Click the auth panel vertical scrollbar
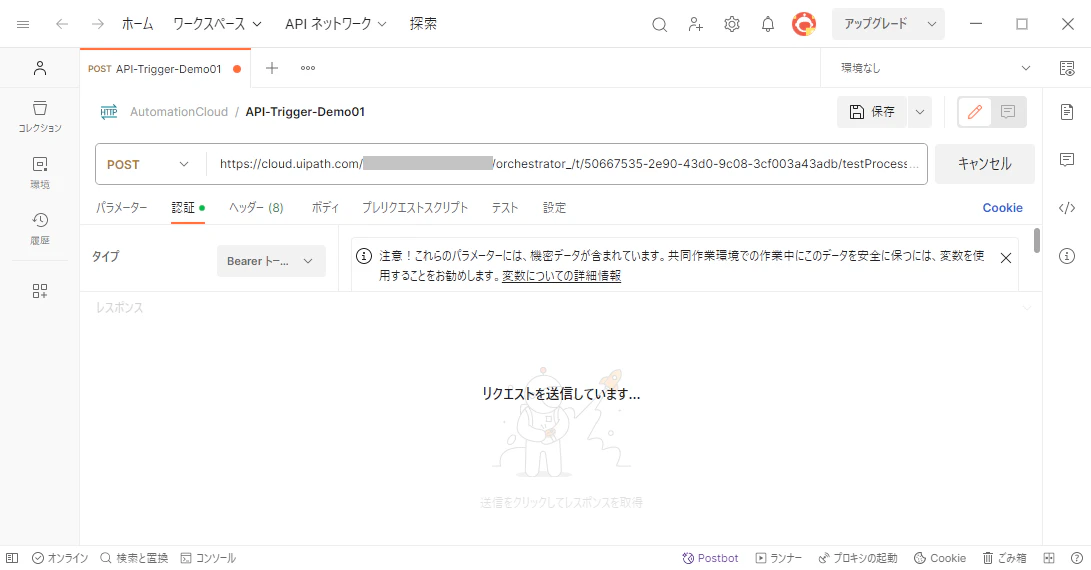 point(1037,240)
